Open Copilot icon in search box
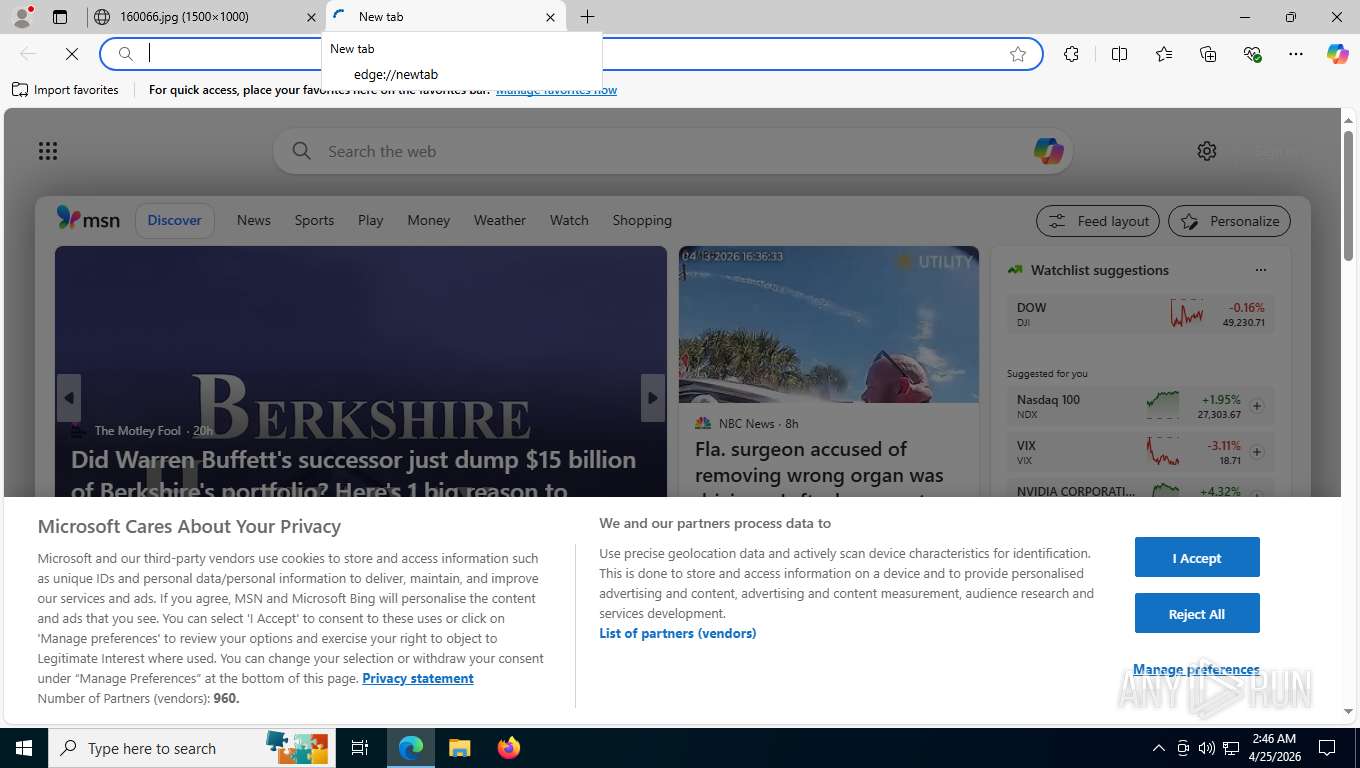The height and width of the screenshot is (768, 1360). click(1048, 151)
